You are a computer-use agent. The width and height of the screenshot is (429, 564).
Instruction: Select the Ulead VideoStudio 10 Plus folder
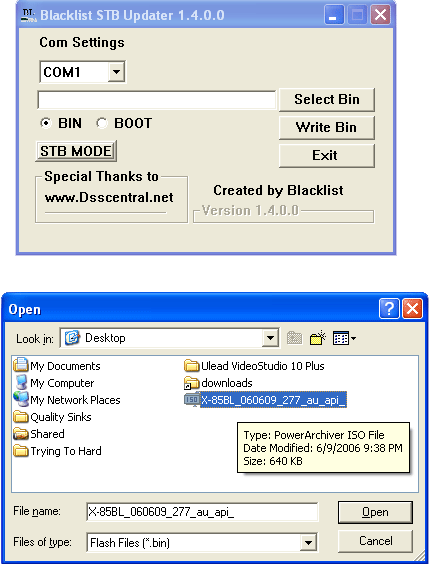click(254, 366)
